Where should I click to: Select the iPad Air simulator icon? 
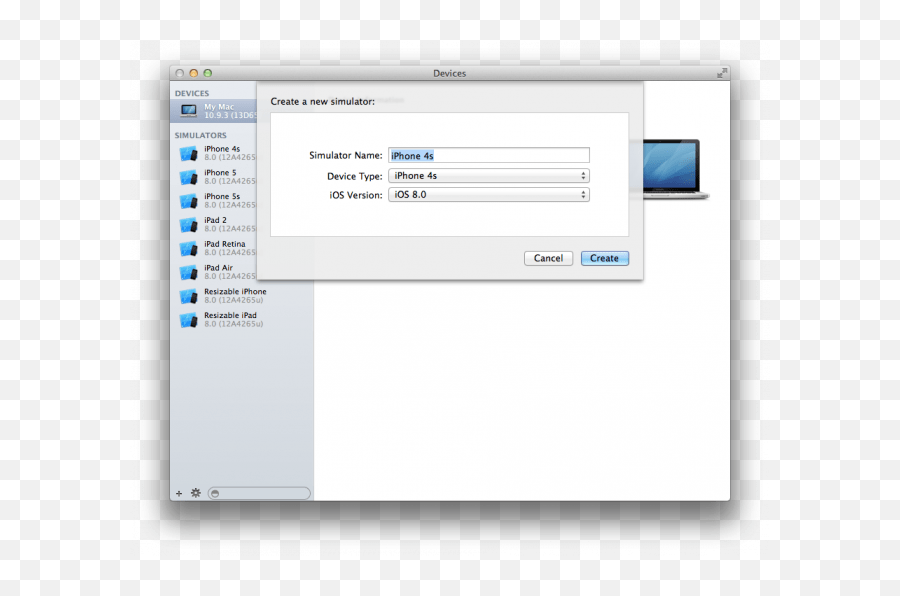(189, 271)
